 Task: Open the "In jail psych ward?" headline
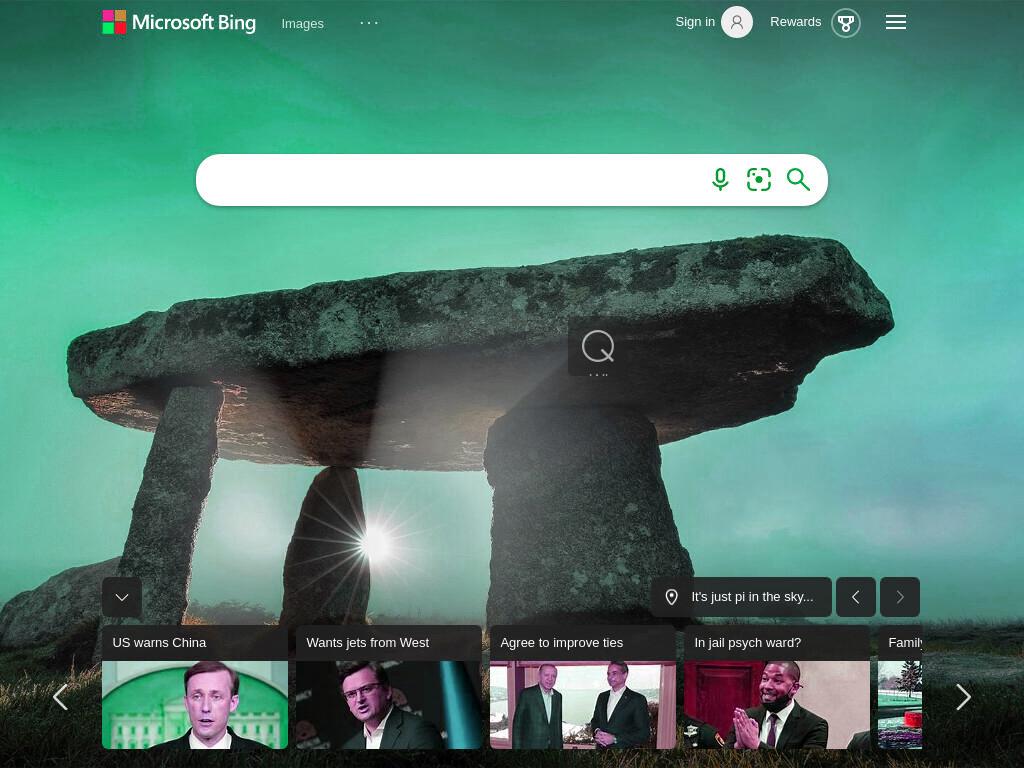[748, 643]
